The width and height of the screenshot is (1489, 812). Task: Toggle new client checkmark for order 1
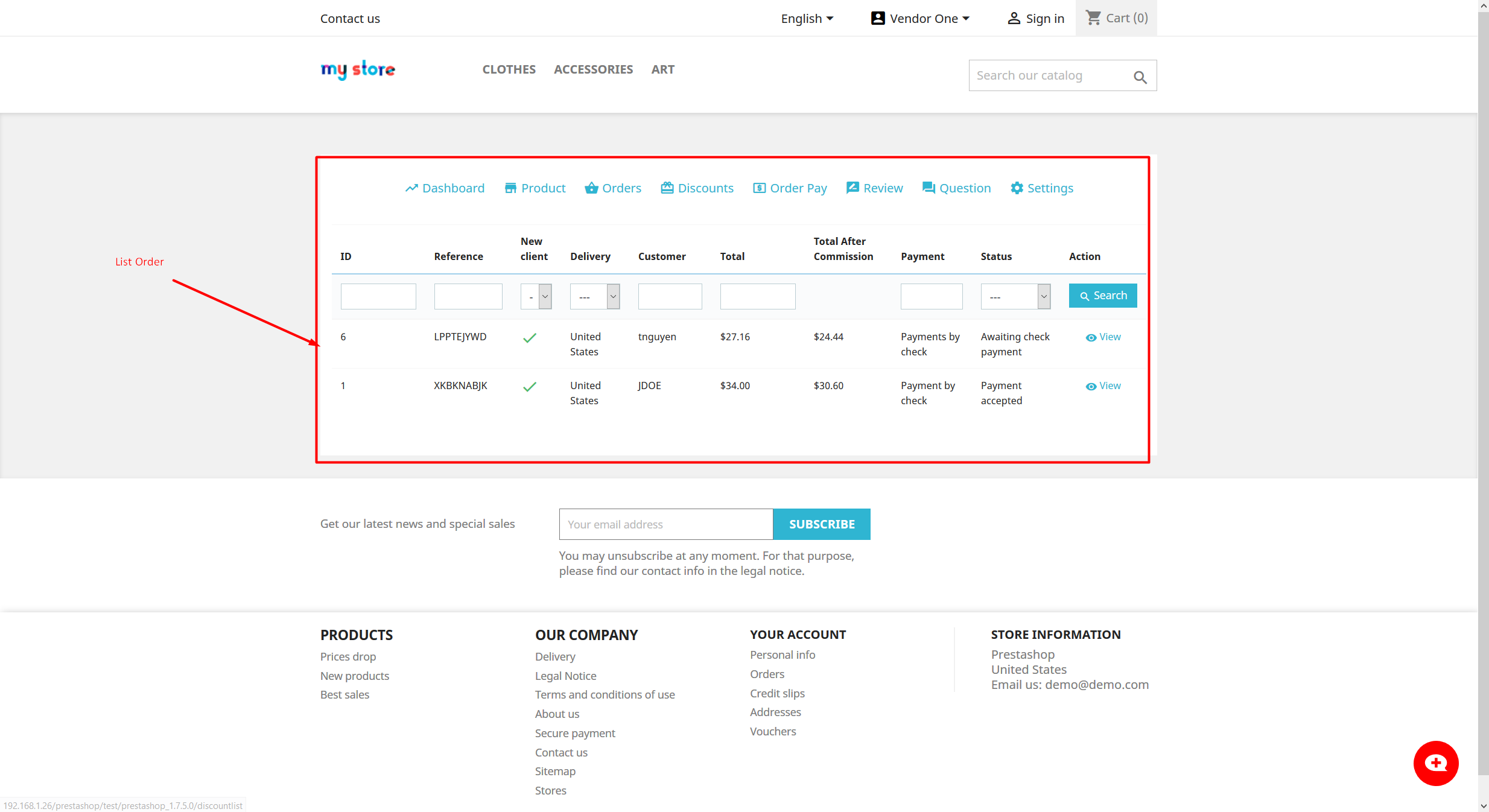tap(530, 385)
